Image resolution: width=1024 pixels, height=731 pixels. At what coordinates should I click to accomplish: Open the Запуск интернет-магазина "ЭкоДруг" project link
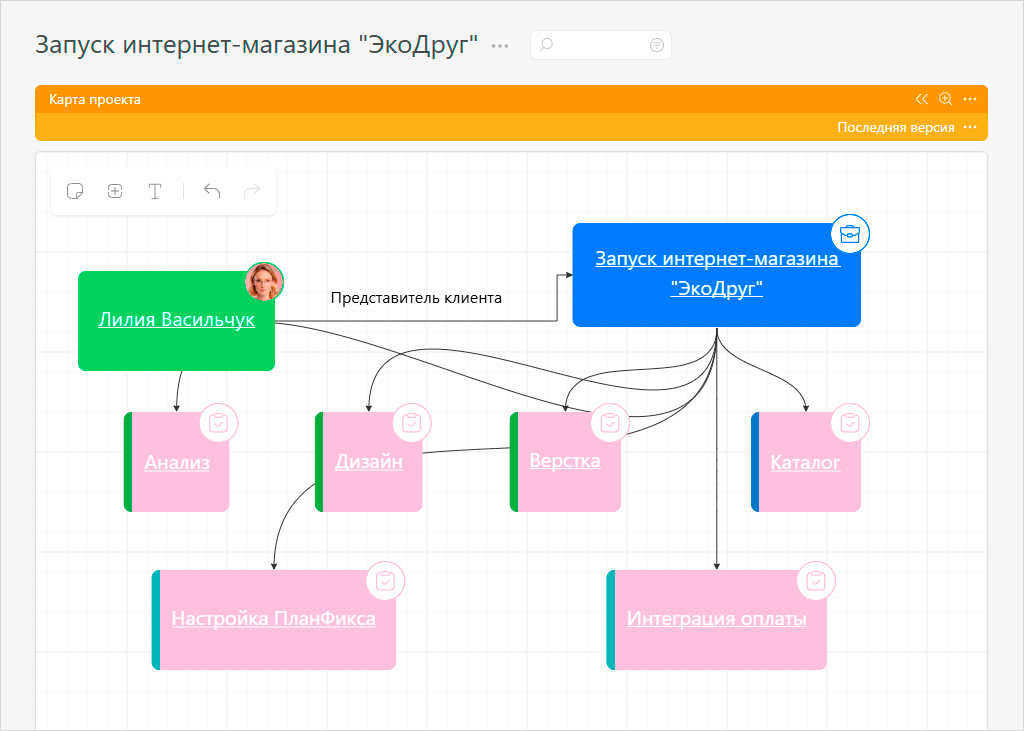pyautogui.click(x=717, y=273)
